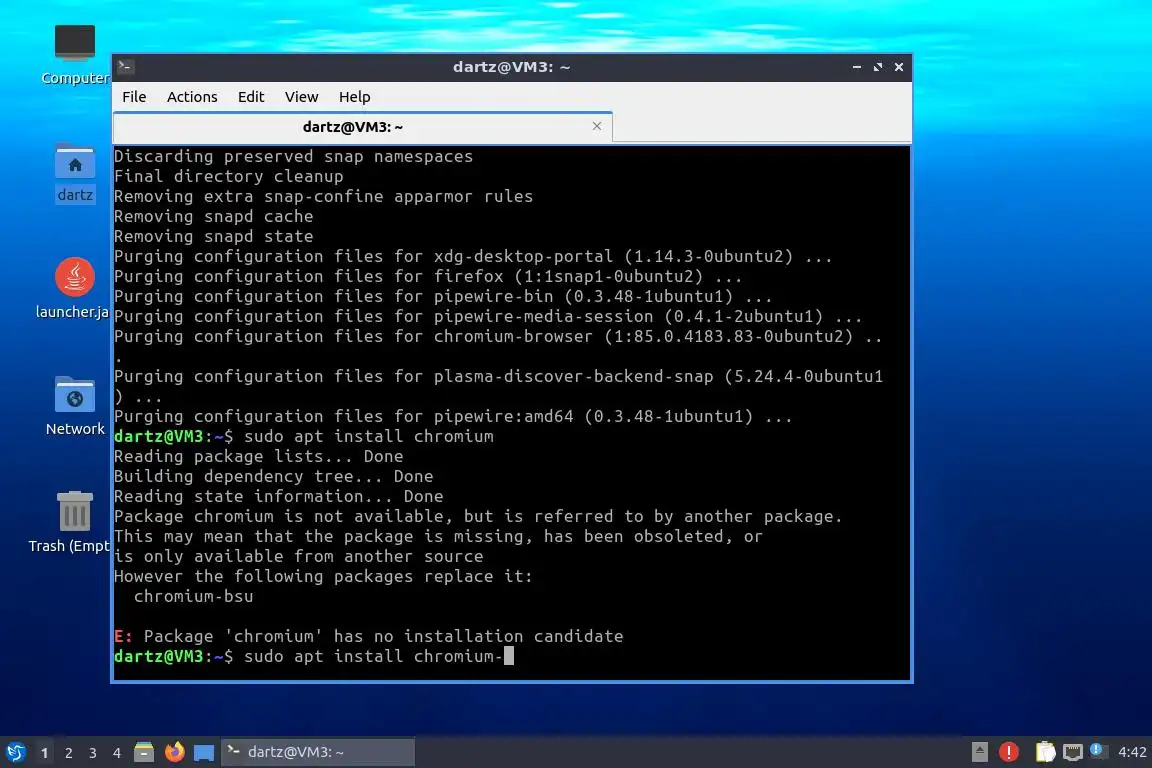Open the Computer desktop icon
This screenshot has width=1152, height=768.
click(x=75, y=54)
